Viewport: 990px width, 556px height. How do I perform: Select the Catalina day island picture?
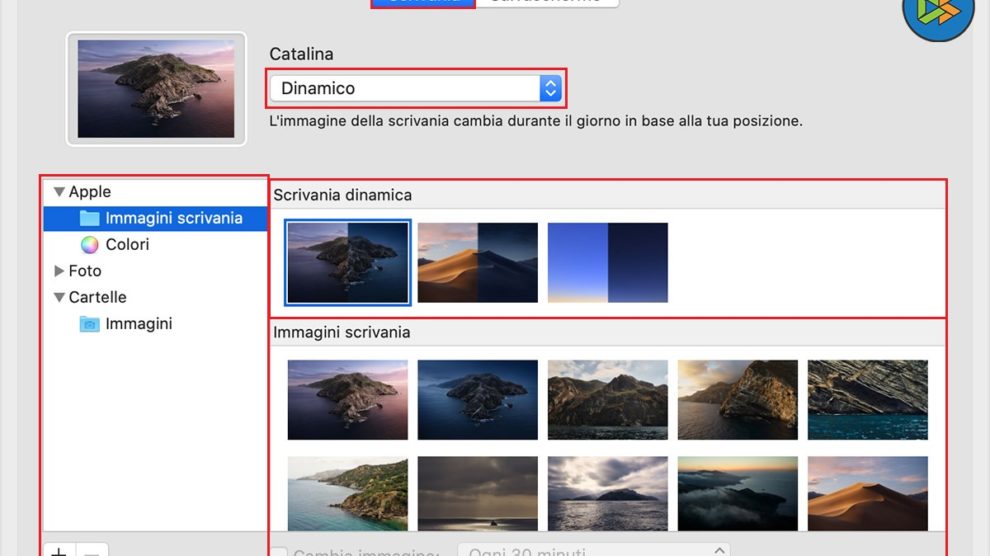point(348,400)
